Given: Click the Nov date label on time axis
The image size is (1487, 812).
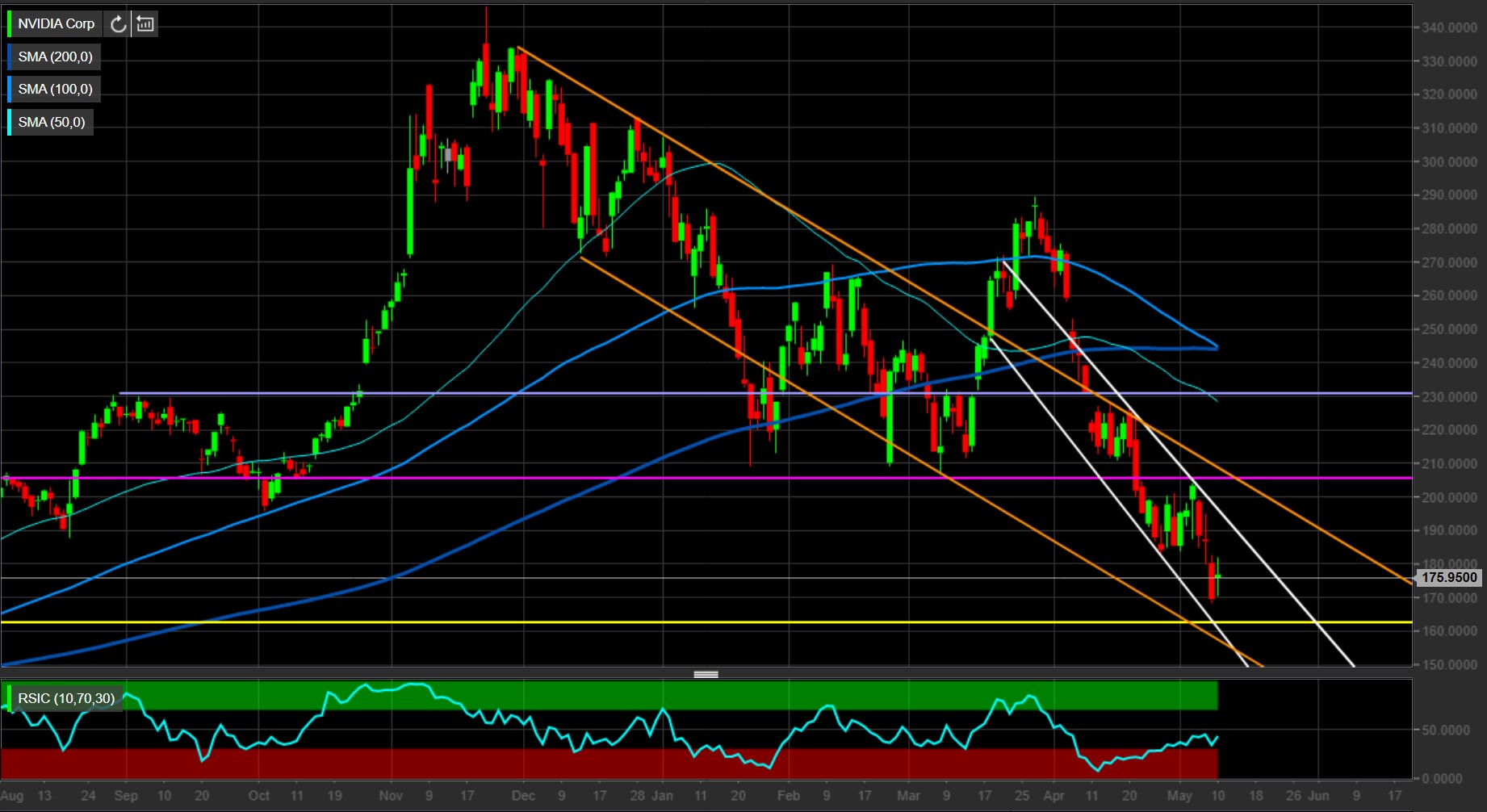Looking at the screenshot, I should [x=391, y=795].
